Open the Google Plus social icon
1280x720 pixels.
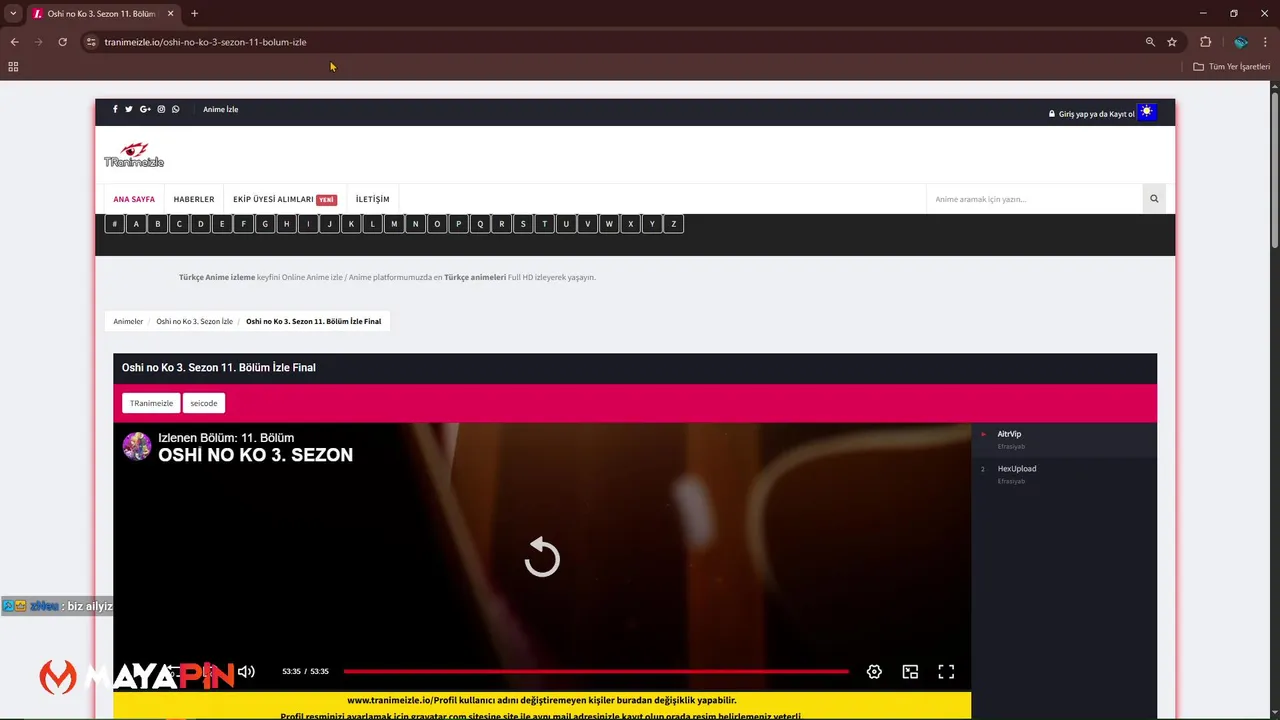(x=145, y=109)
